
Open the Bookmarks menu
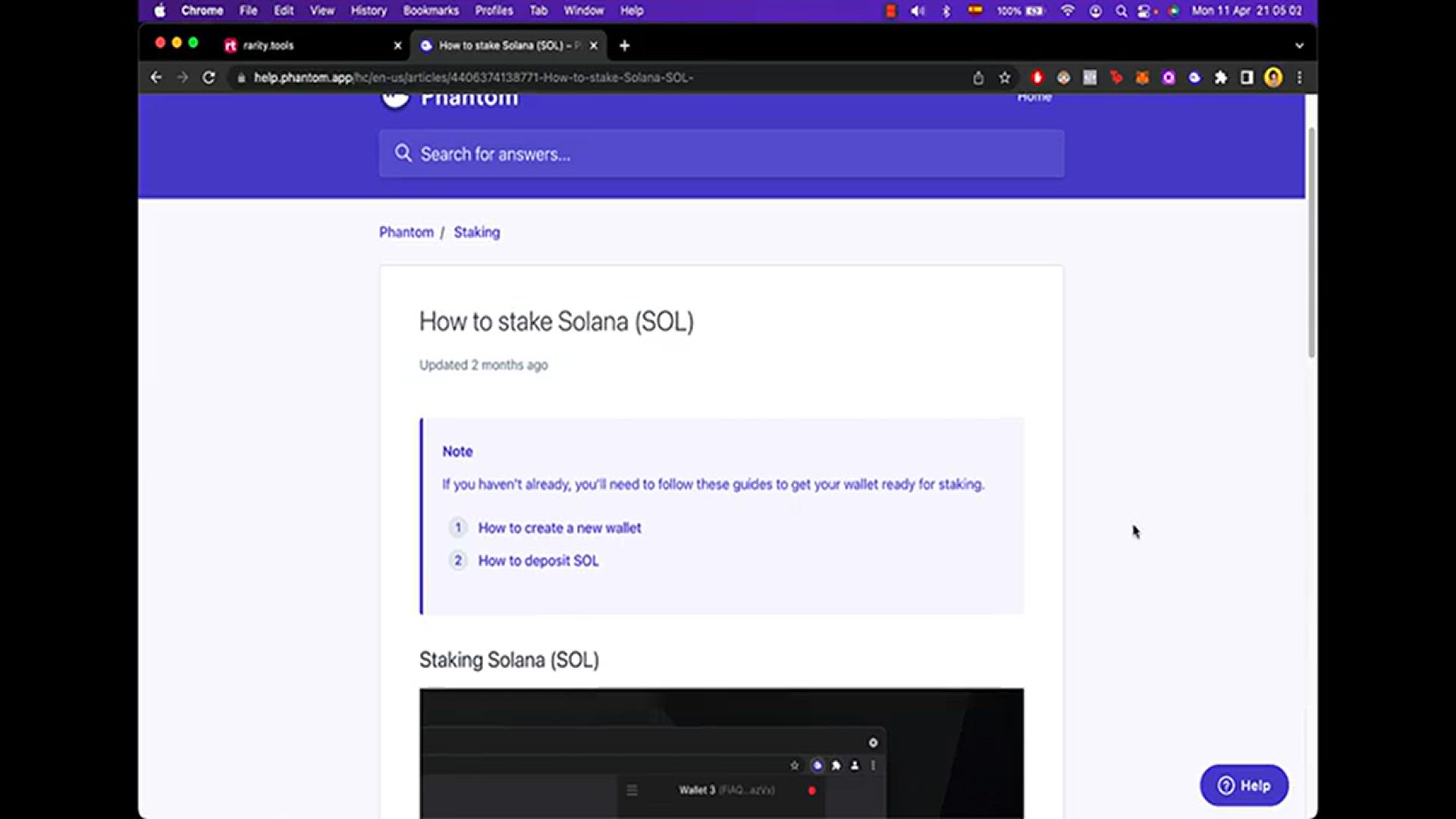click(431, 11)
